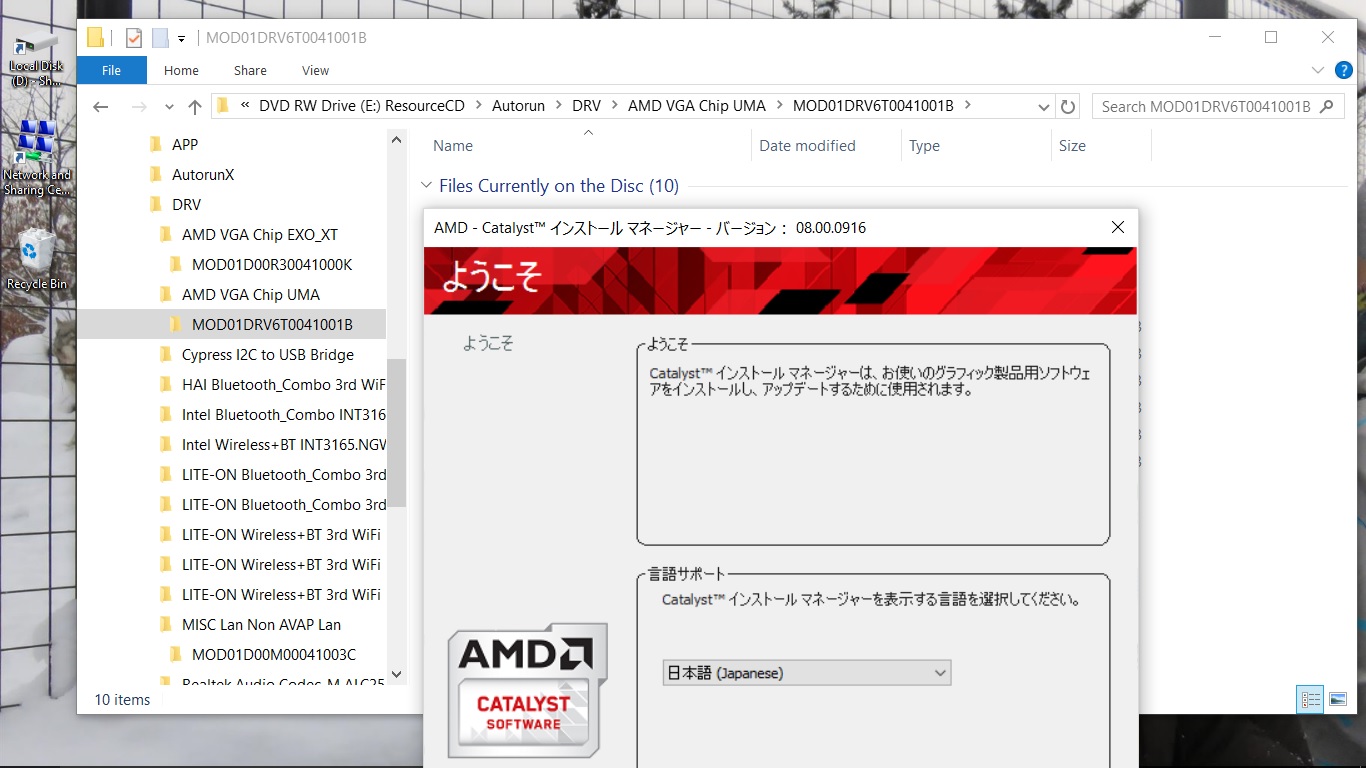1366x768 pixels.
Task: Select the APP folder in tree
Action: click(185, 144)
